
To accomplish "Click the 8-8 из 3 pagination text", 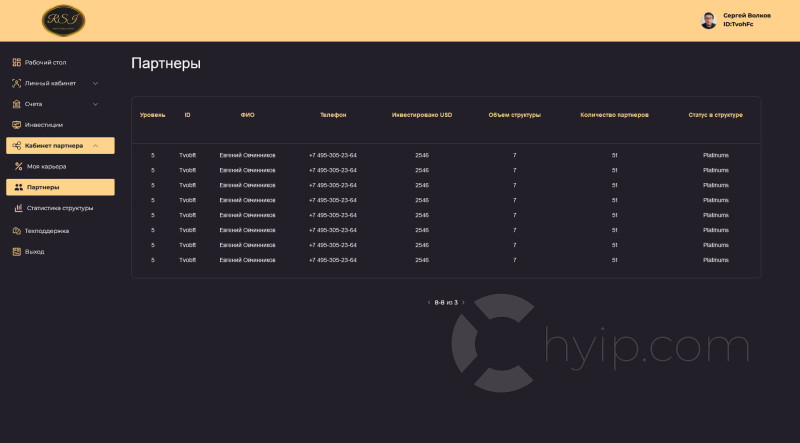I will 446,303.
